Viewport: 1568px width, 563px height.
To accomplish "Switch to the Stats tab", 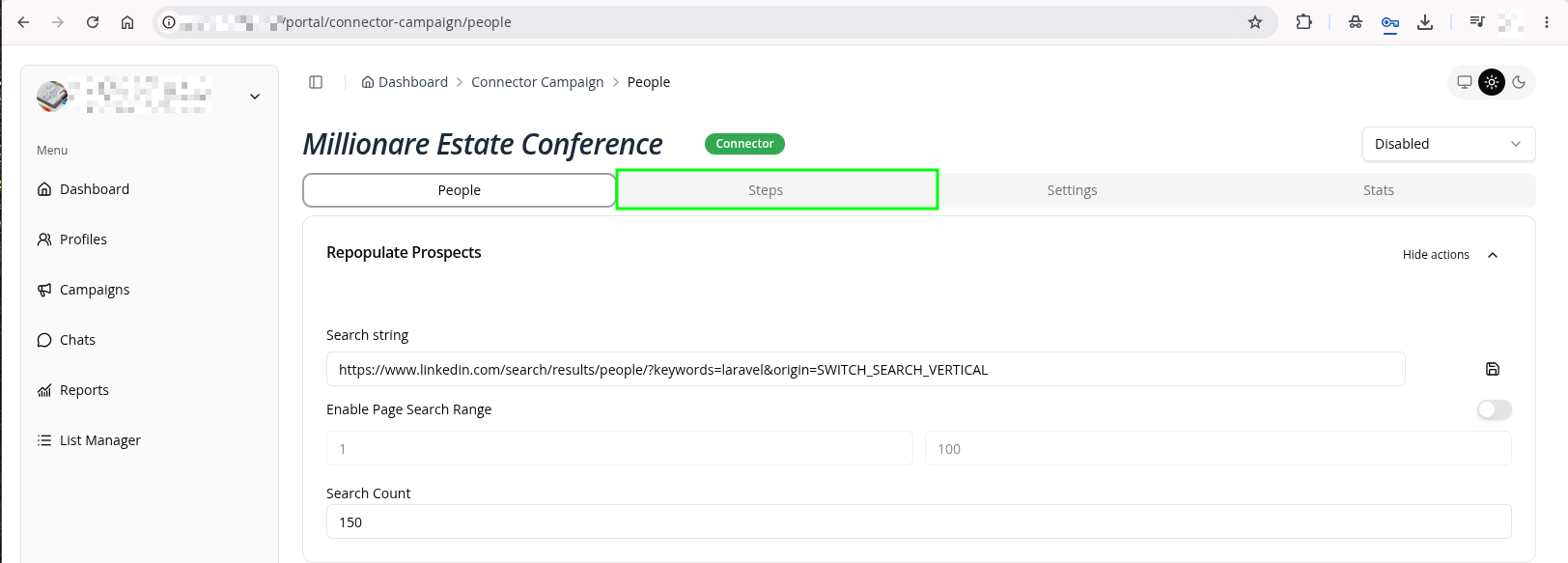I will (x=1379, y=190).
